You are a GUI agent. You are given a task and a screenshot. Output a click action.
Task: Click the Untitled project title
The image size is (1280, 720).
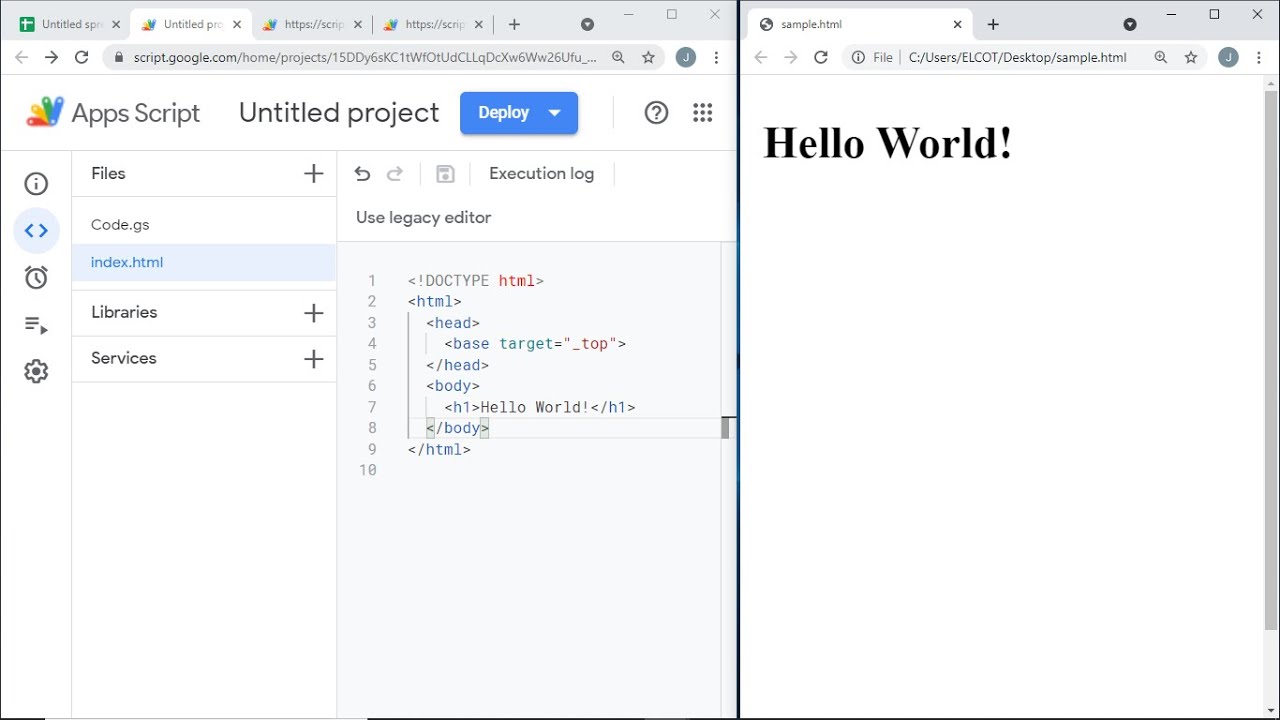(x=339, y=113)
